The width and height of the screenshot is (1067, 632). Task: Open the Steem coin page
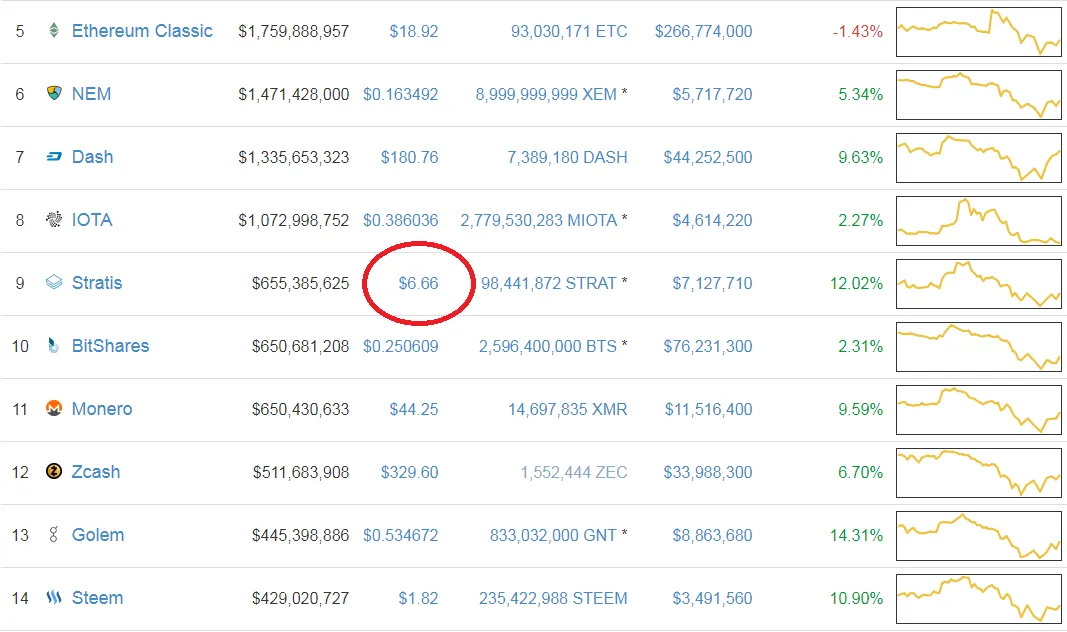(x=97, y=598)
